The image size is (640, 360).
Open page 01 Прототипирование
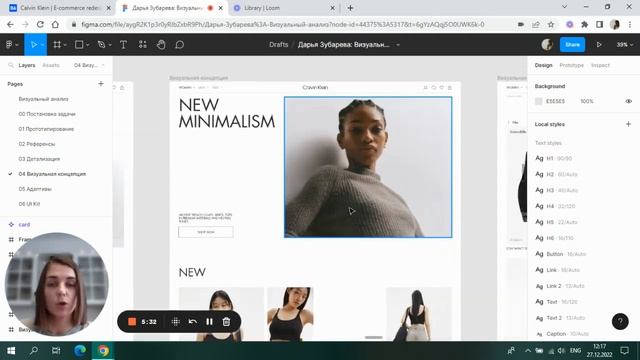pyautogui.click(x=46, y=129)
